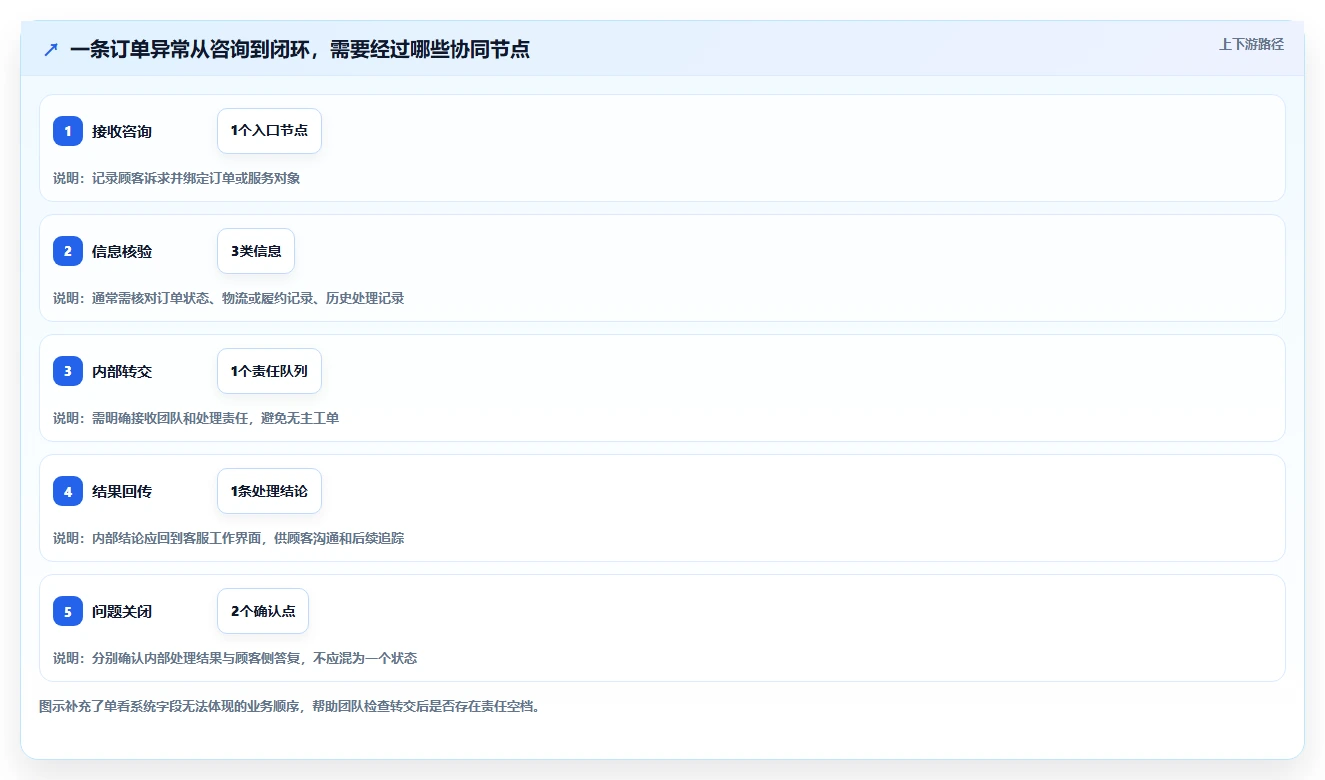
Task: Click the 问题关闭 step title
Action: click(x=122, y=611)
